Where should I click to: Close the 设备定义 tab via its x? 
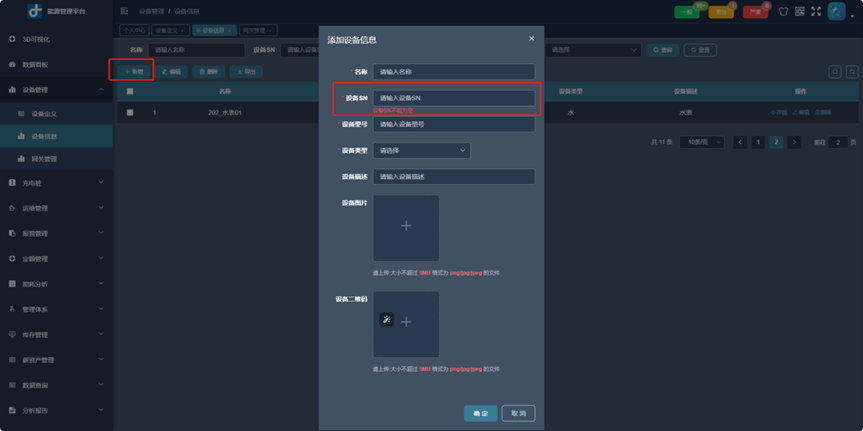[182, 30]
